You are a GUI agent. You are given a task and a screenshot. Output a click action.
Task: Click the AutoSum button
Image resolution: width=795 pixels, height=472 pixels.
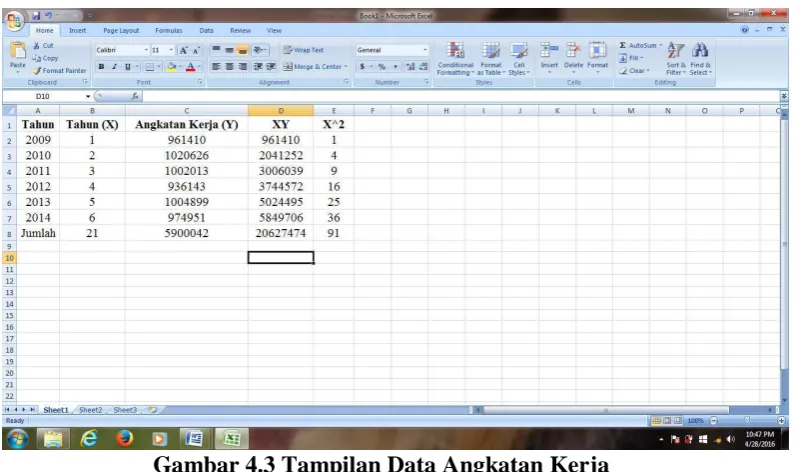click(637, 45)
